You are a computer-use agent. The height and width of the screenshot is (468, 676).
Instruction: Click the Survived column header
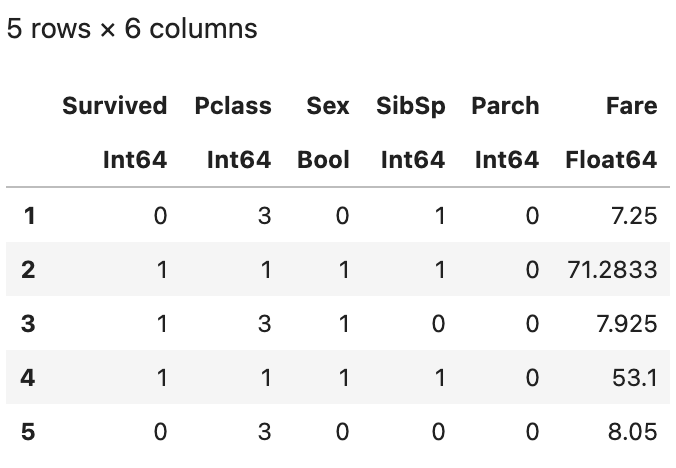coord(114,106)
